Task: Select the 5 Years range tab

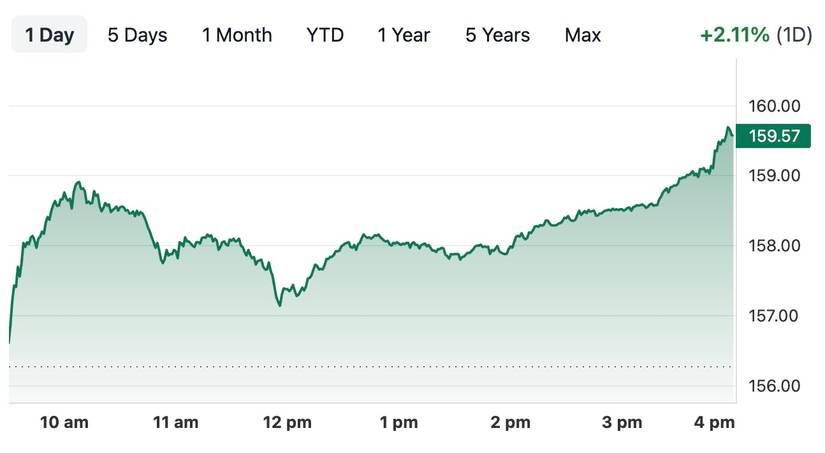Action: click(498, 35)
